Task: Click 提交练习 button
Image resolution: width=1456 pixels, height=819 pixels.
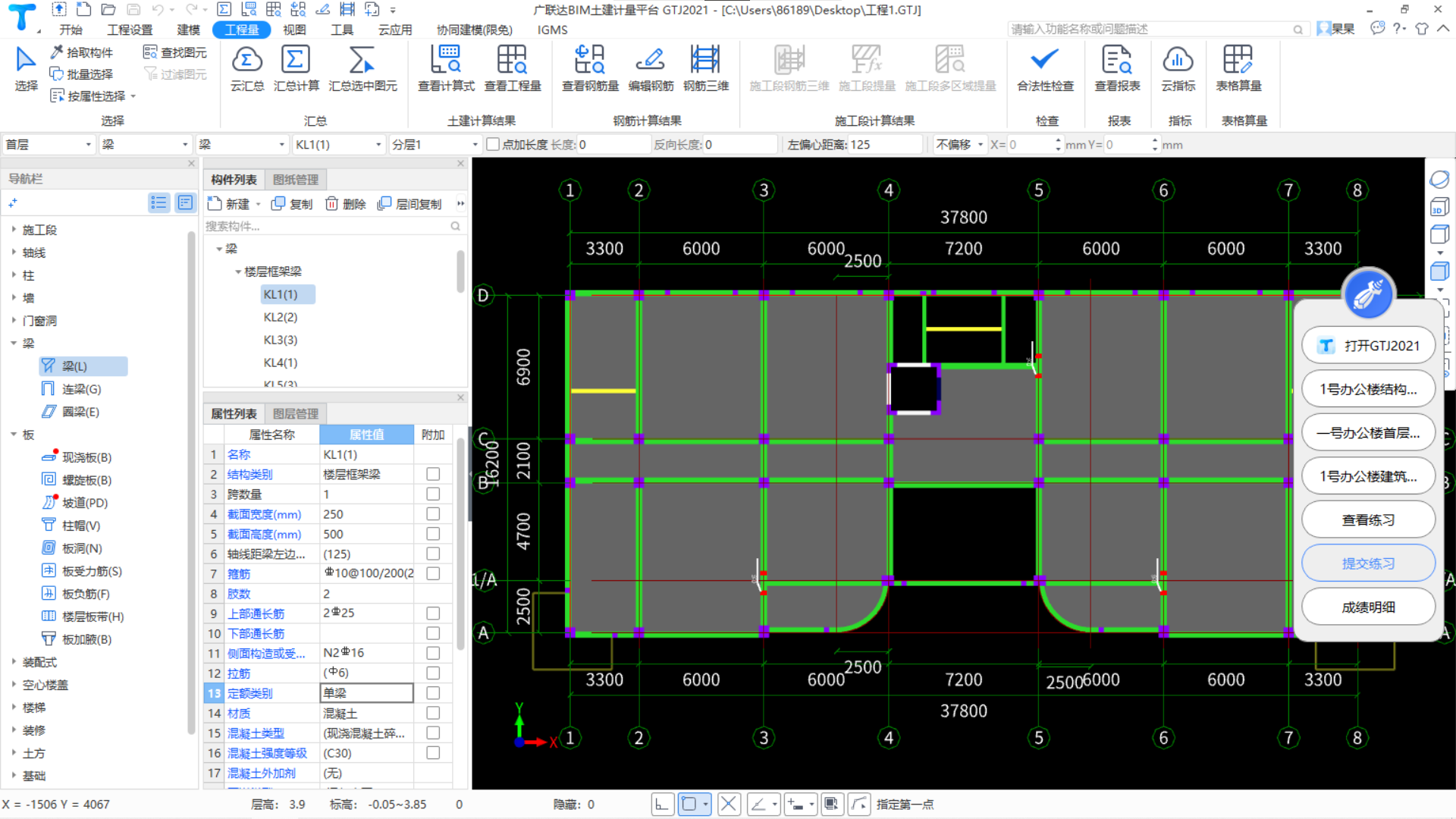Action: (x=1368, y=563)
